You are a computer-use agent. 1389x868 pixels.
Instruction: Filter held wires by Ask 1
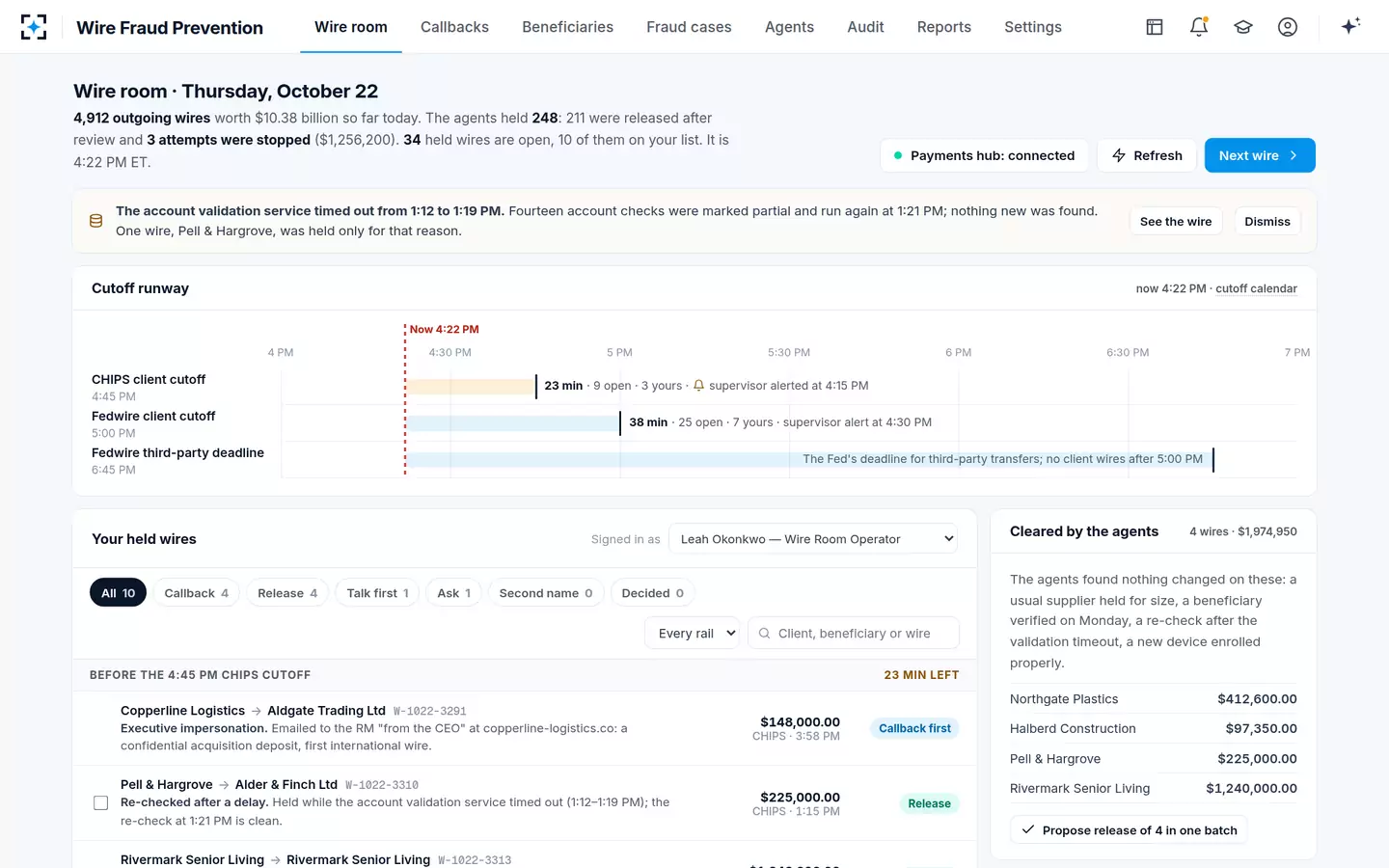(x=453, y=593)
